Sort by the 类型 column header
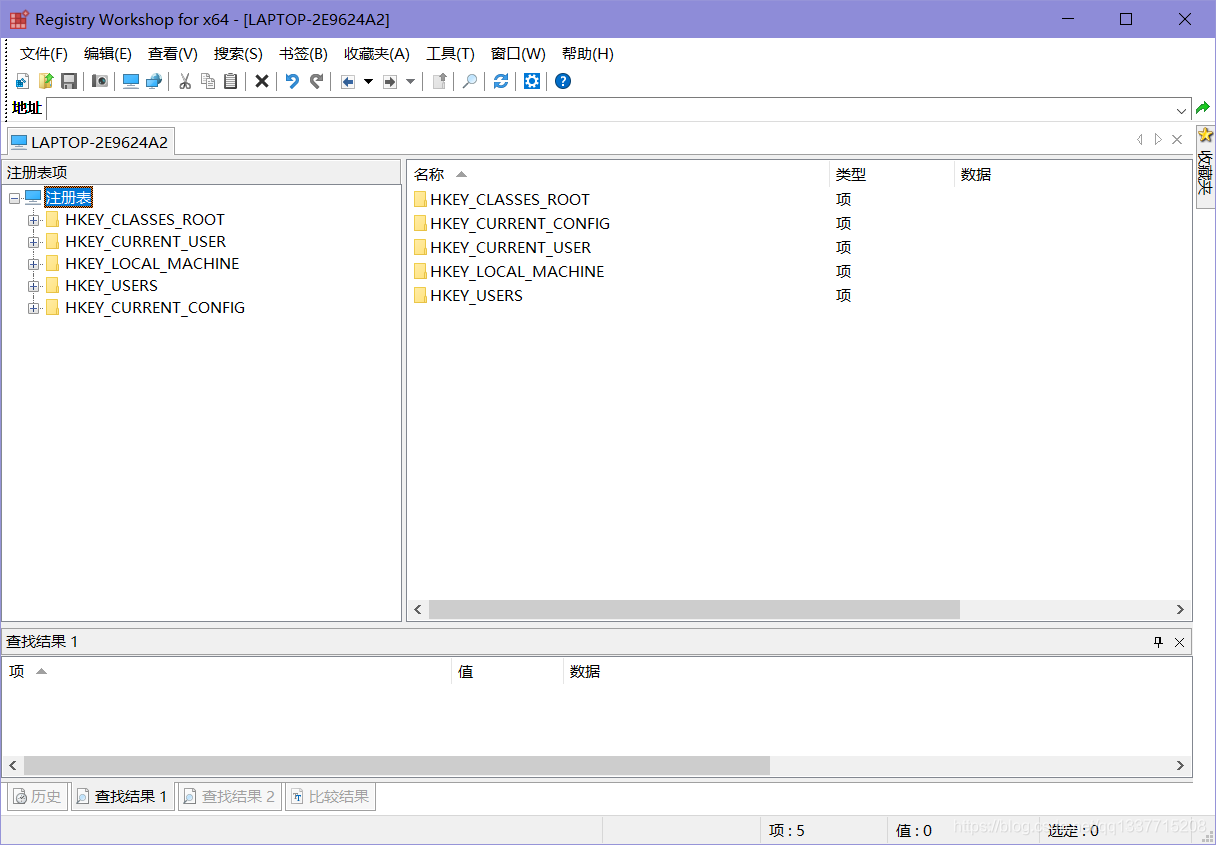This screenshot has width=1216, height=845. 892,174
